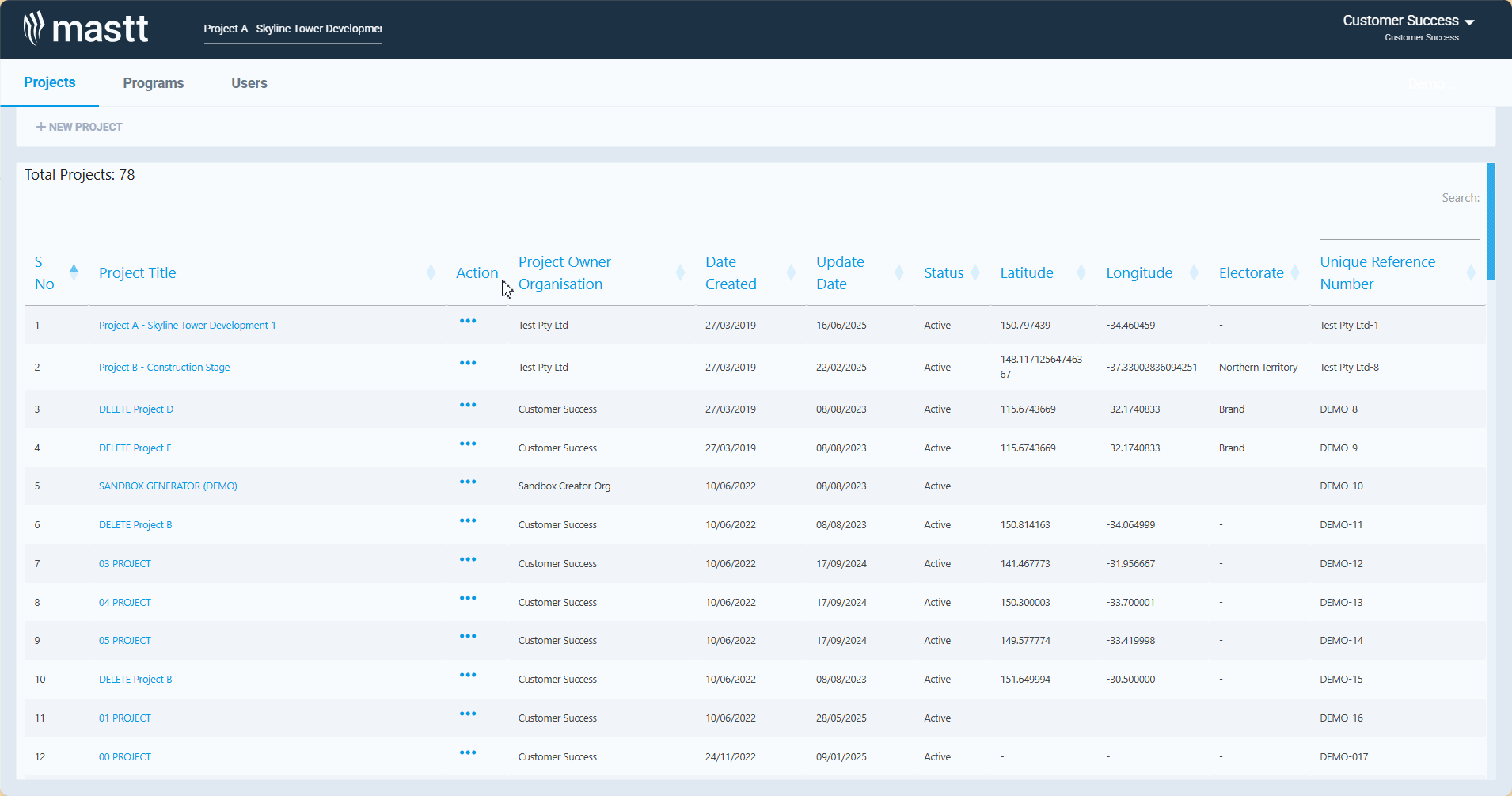Open actions menu for 00 PROJECT
The height and width of the screenshot is (796, 1512).
468,753
